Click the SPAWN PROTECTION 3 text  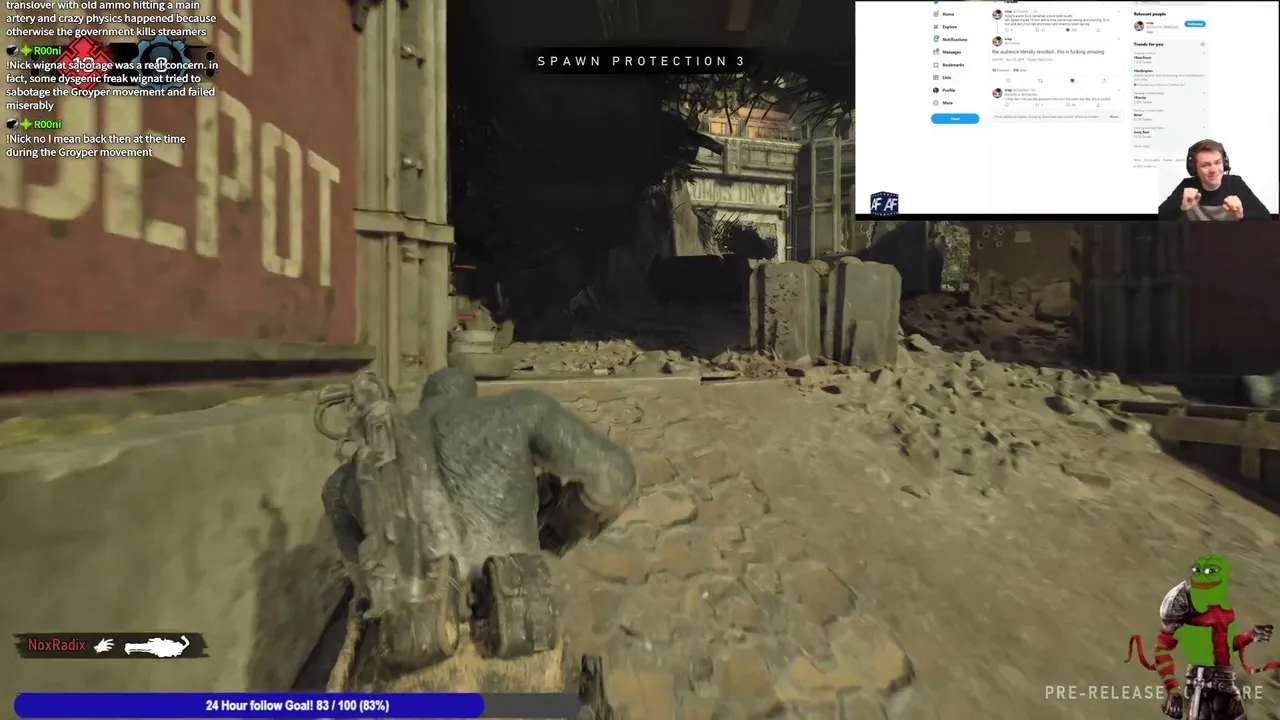641,61
